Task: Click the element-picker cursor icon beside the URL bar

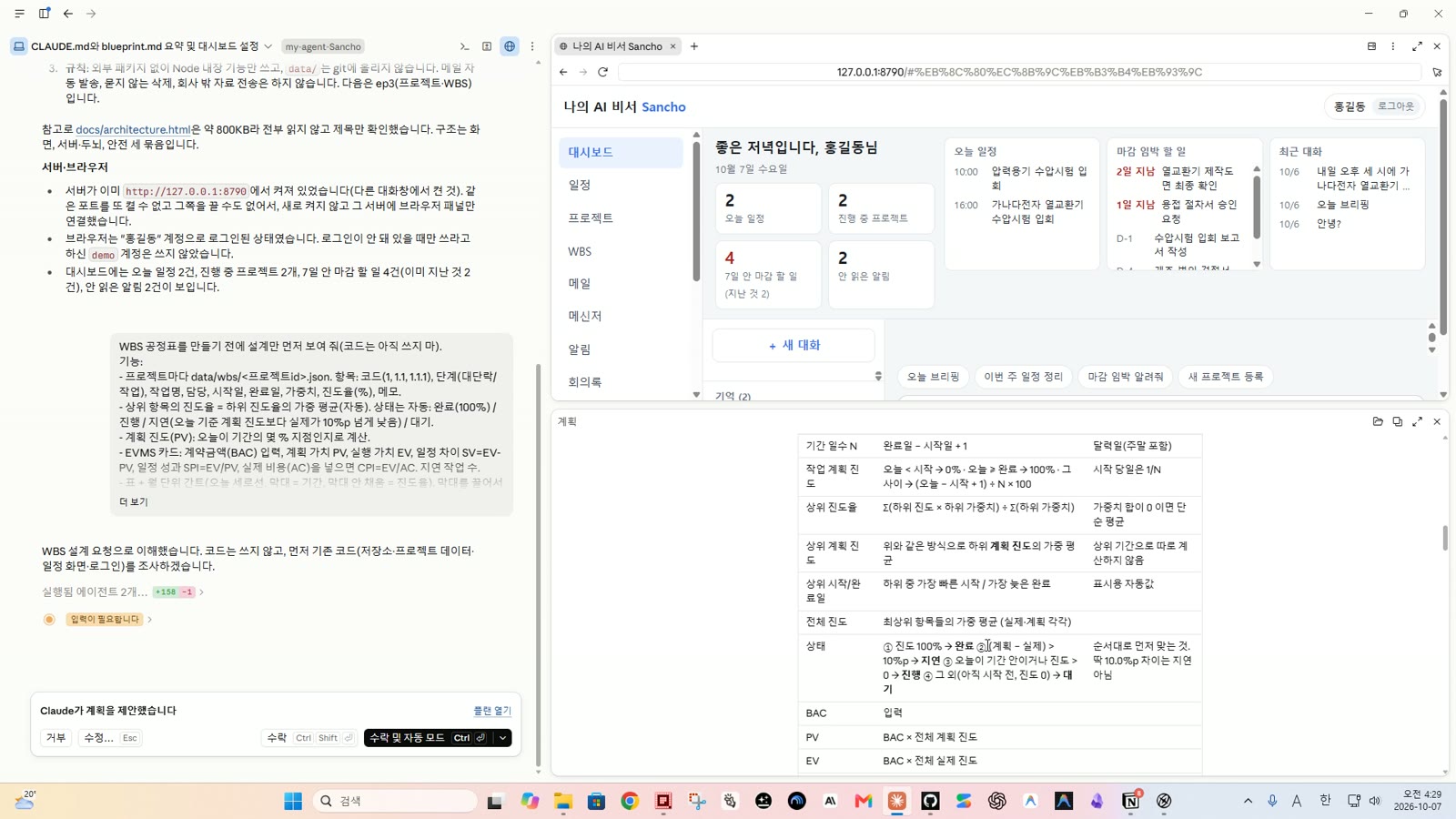Action: (1437, 72)
